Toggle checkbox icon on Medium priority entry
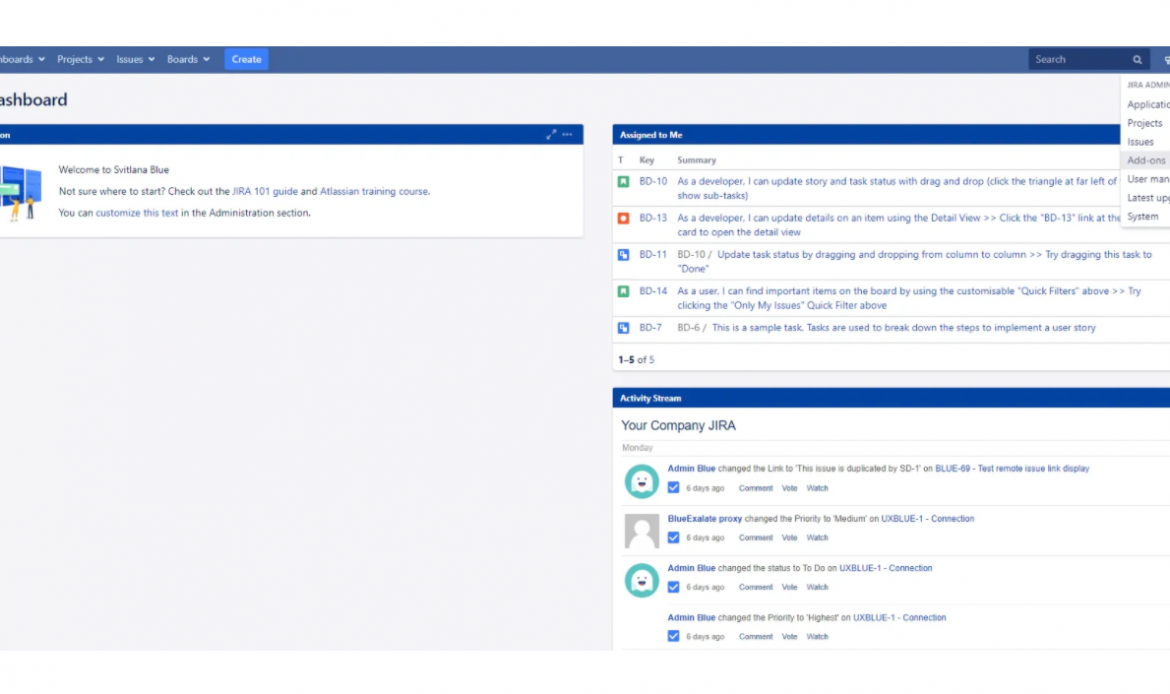1170x694 pixels. [673, 537]
